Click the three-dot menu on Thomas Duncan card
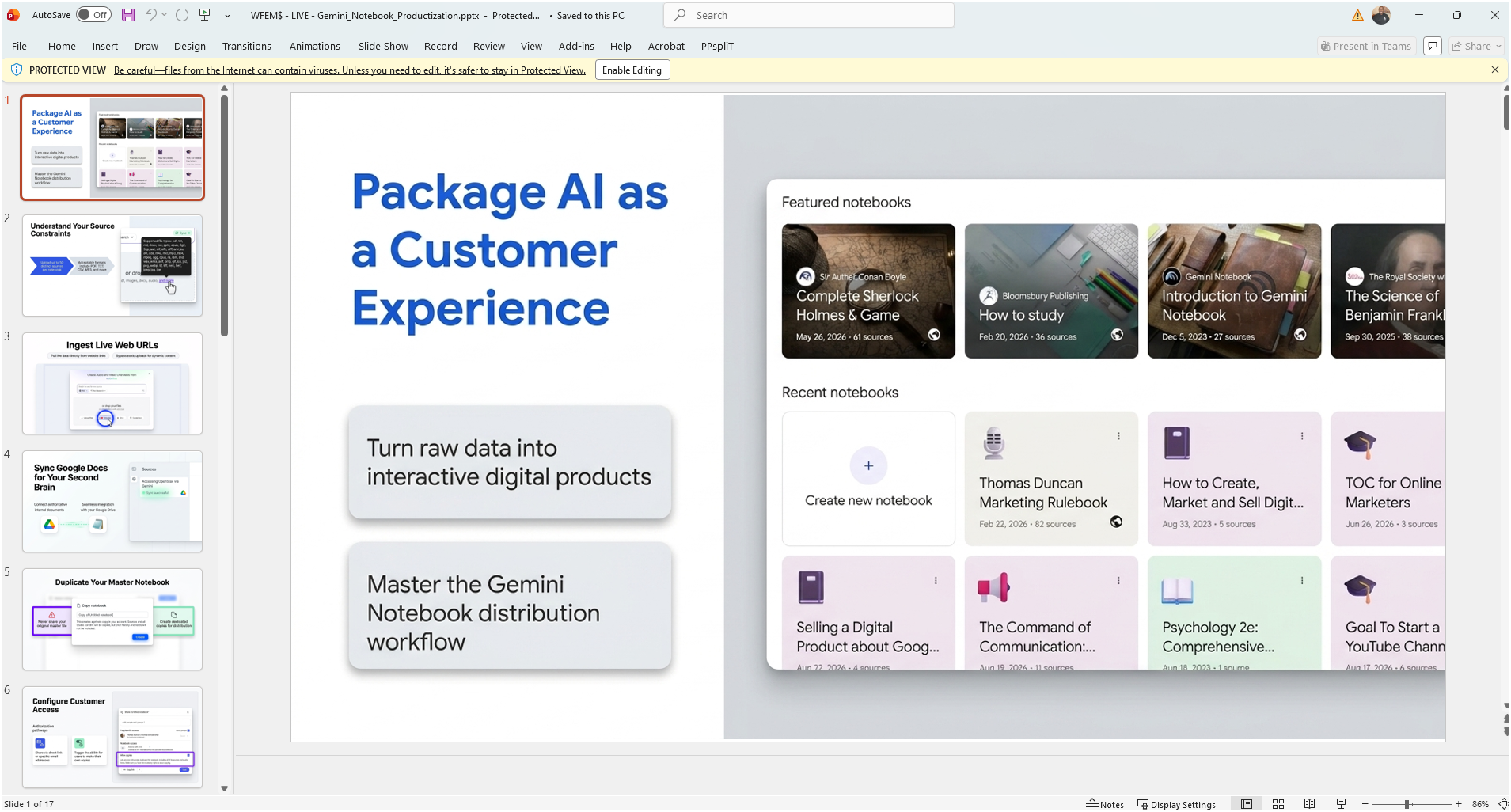The image size is (1511, 812). (x=1118, y=436)
